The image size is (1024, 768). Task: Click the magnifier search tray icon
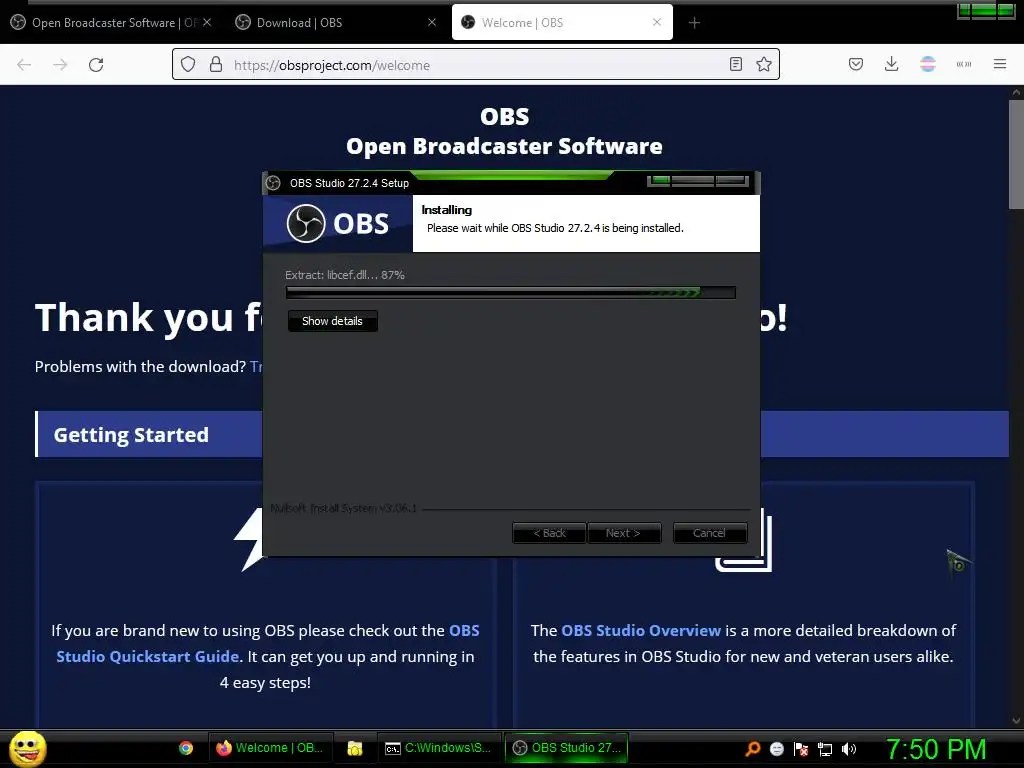(x=752, y=749)
